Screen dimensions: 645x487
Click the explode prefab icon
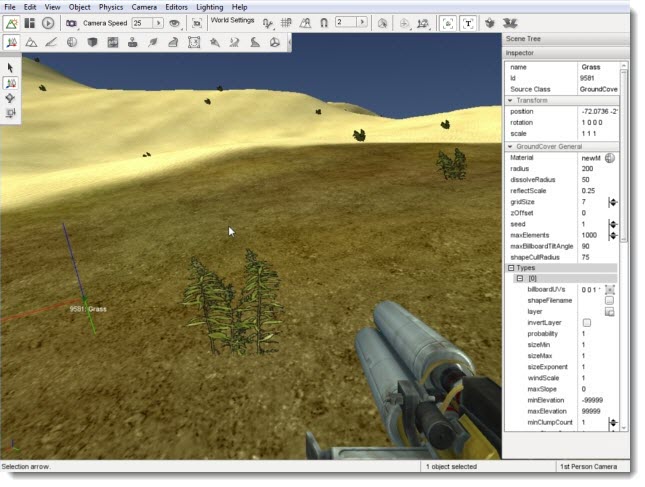click(x=510, y=23)
